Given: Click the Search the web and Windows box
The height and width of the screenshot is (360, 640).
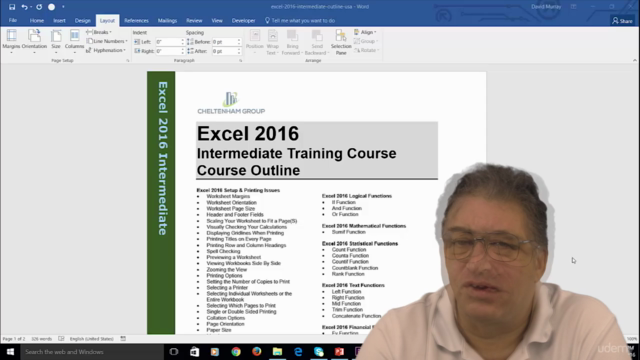Looking at the screenshot, I should [92, 351].
